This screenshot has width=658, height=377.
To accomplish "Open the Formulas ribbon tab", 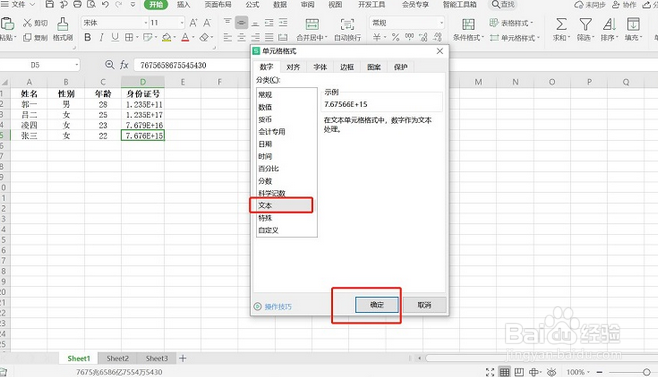I will [252, 5].
